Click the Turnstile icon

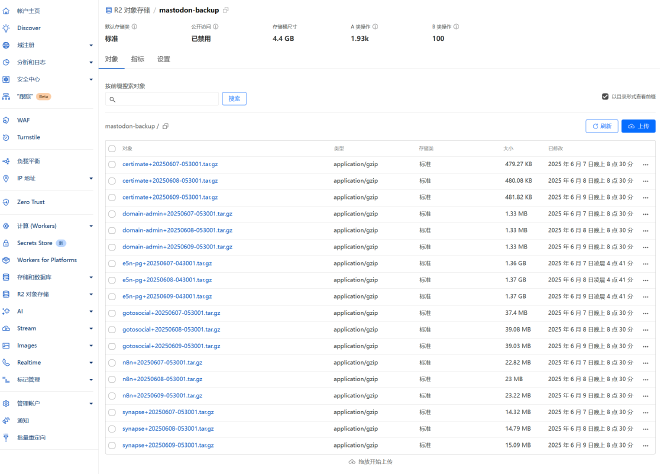pyautogui.click(x=6, y=137)
